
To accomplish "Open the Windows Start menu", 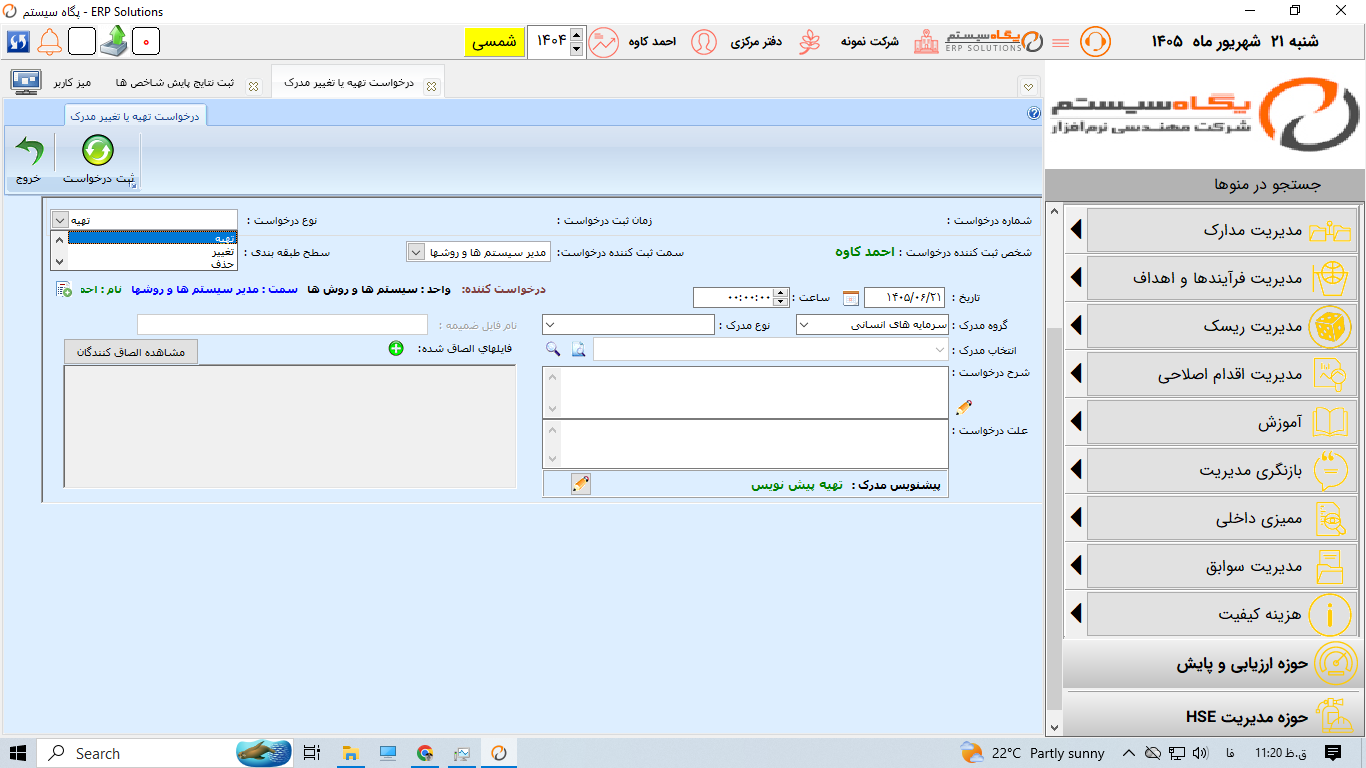I will (x=18, y=753).
